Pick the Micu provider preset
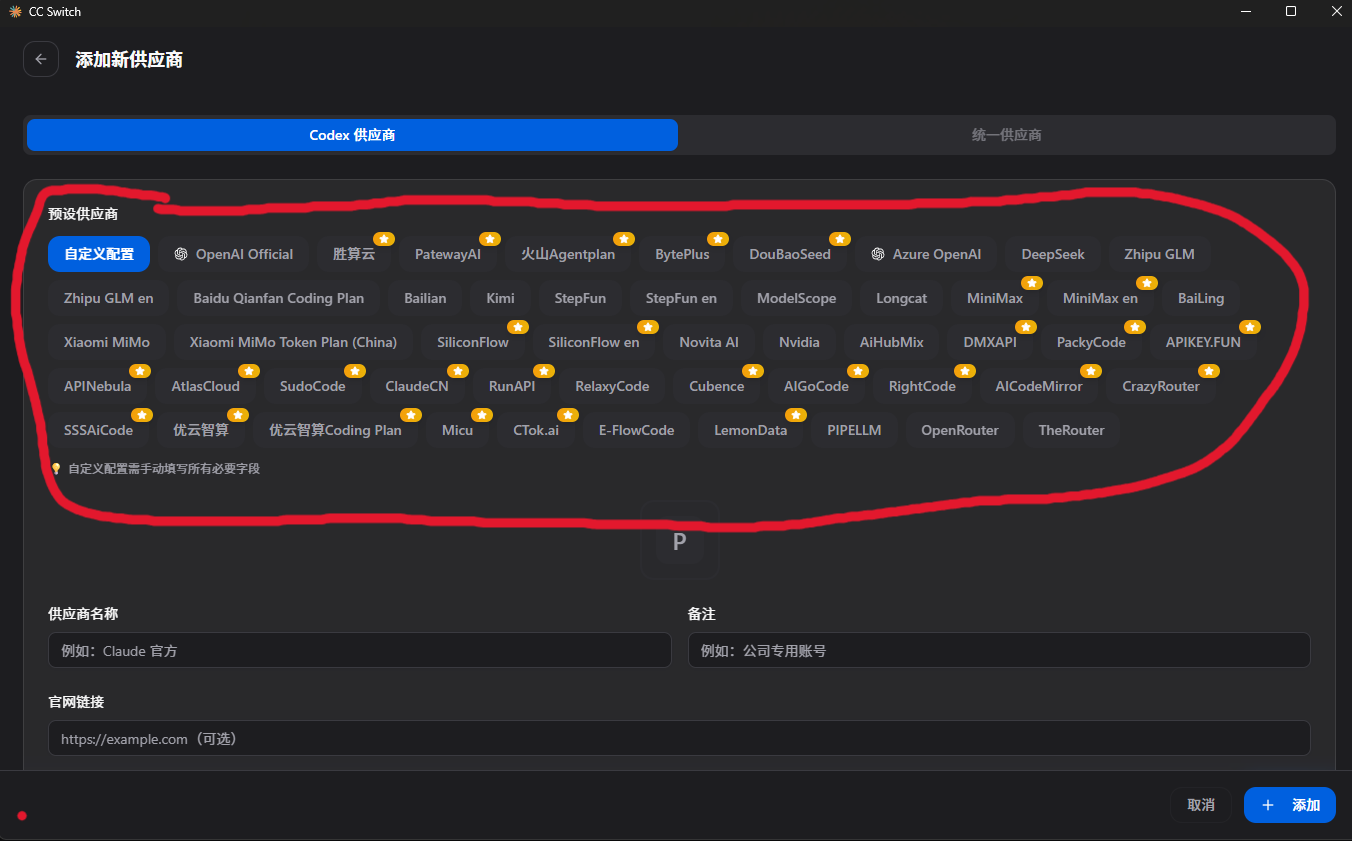The image size is (1352, 841). click(x=457, y=430)
